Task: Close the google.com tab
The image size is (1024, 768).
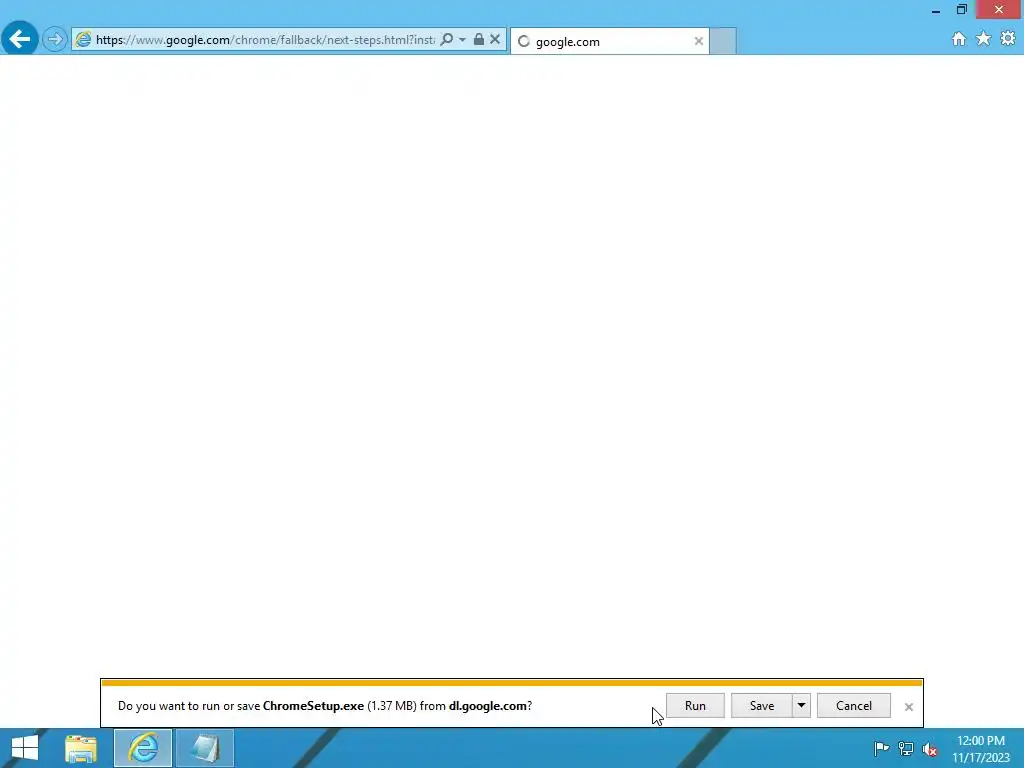Action: (699, 41)
